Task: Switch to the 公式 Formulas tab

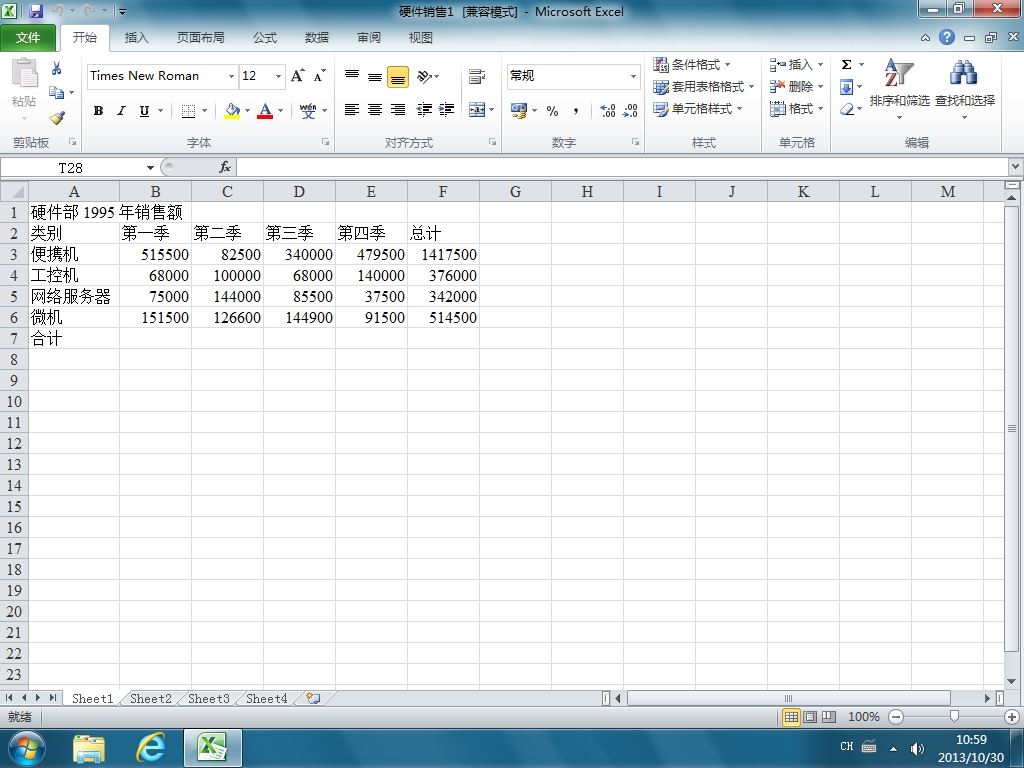Action: click(264, 37)
